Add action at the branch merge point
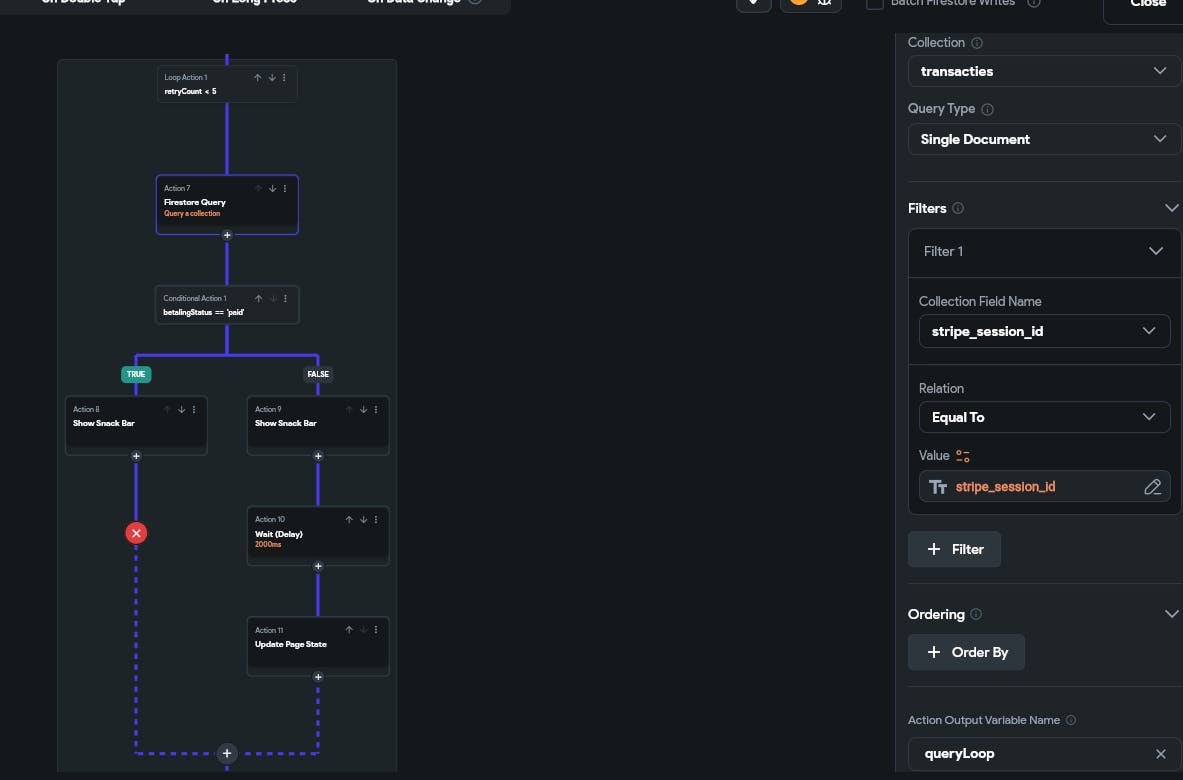 [x=227, y=754]
